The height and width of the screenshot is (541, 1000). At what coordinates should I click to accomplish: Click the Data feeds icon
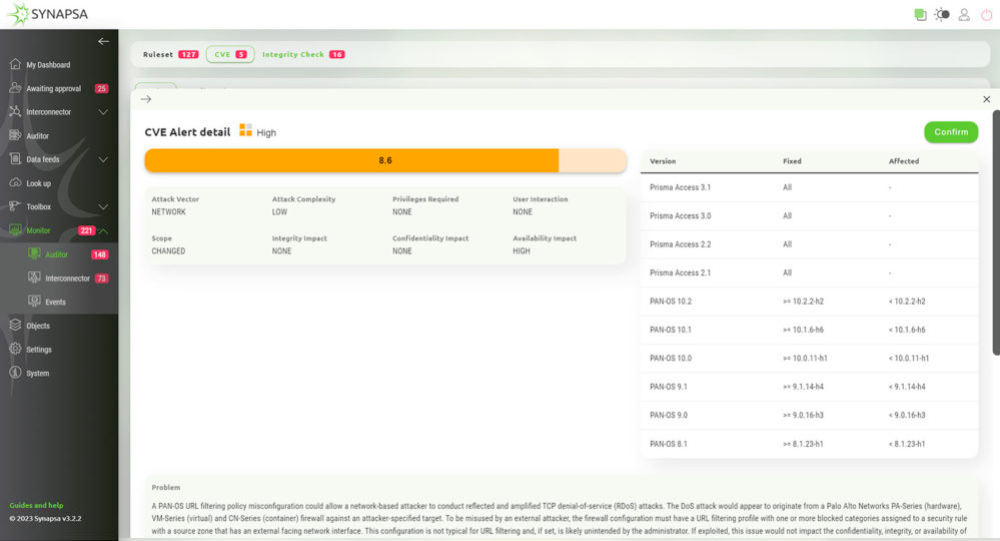(x=15, y=159)
